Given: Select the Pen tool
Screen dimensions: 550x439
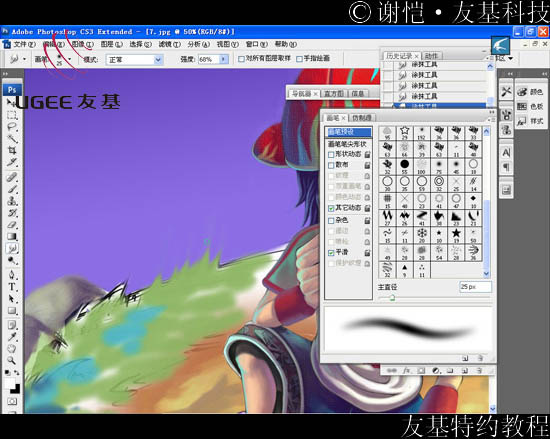Looking at the screenshot, I should (x=12, y=275).
